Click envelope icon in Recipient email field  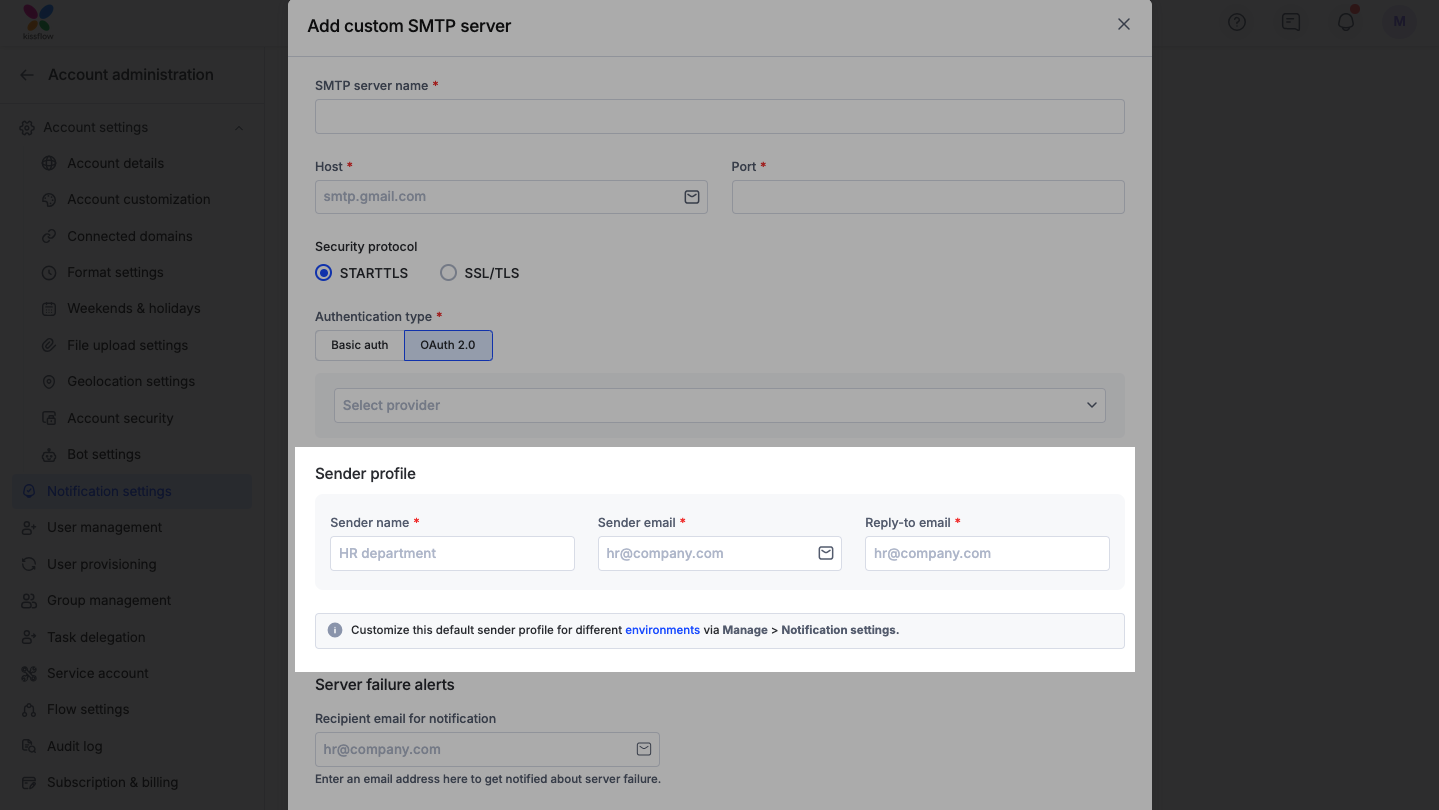644,749
